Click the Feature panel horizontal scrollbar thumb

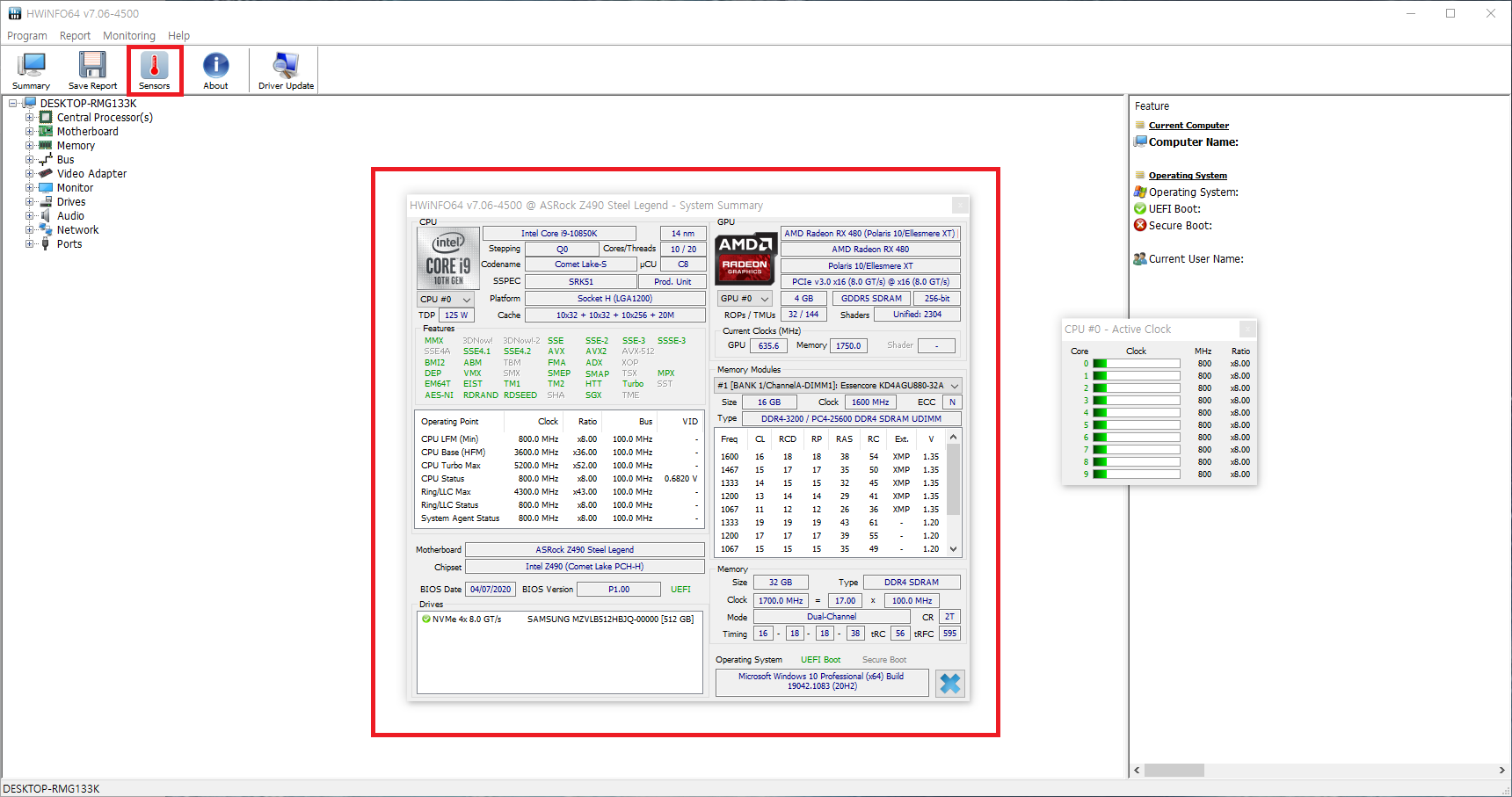[x=1174, y=770]
